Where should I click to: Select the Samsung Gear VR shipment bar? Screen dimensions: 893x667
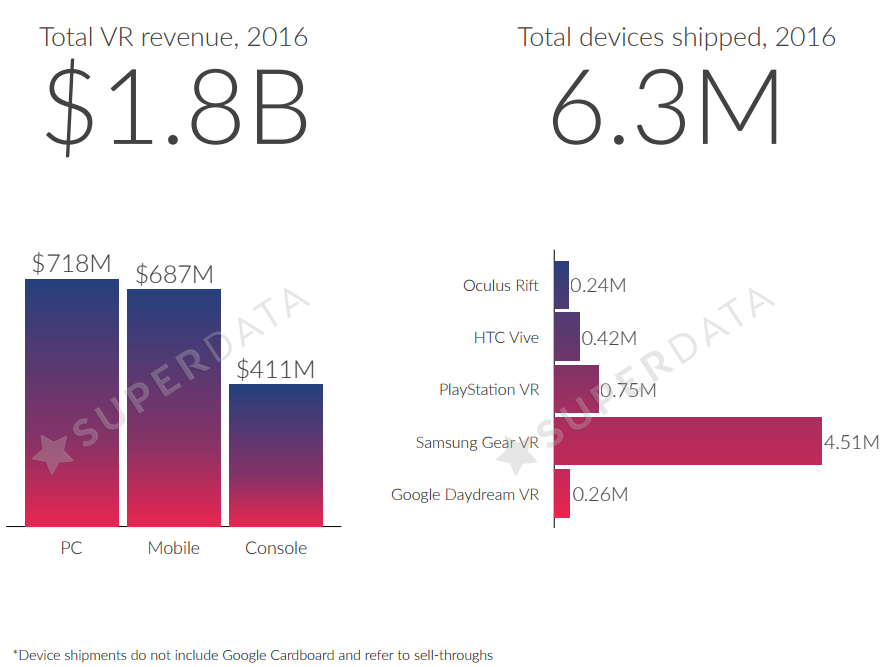point(688,441)
